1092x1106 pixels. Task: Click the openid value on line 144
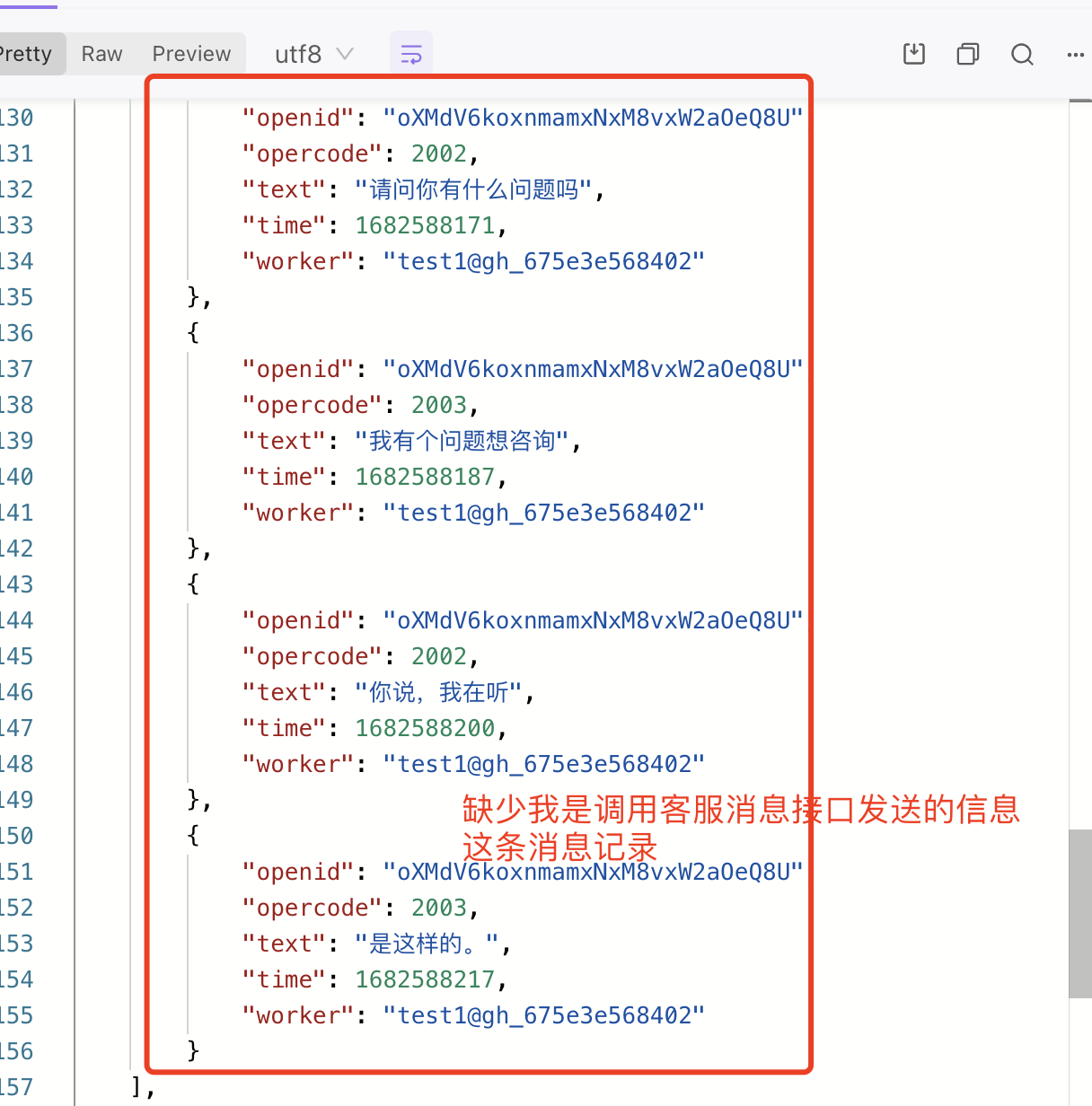593,620
